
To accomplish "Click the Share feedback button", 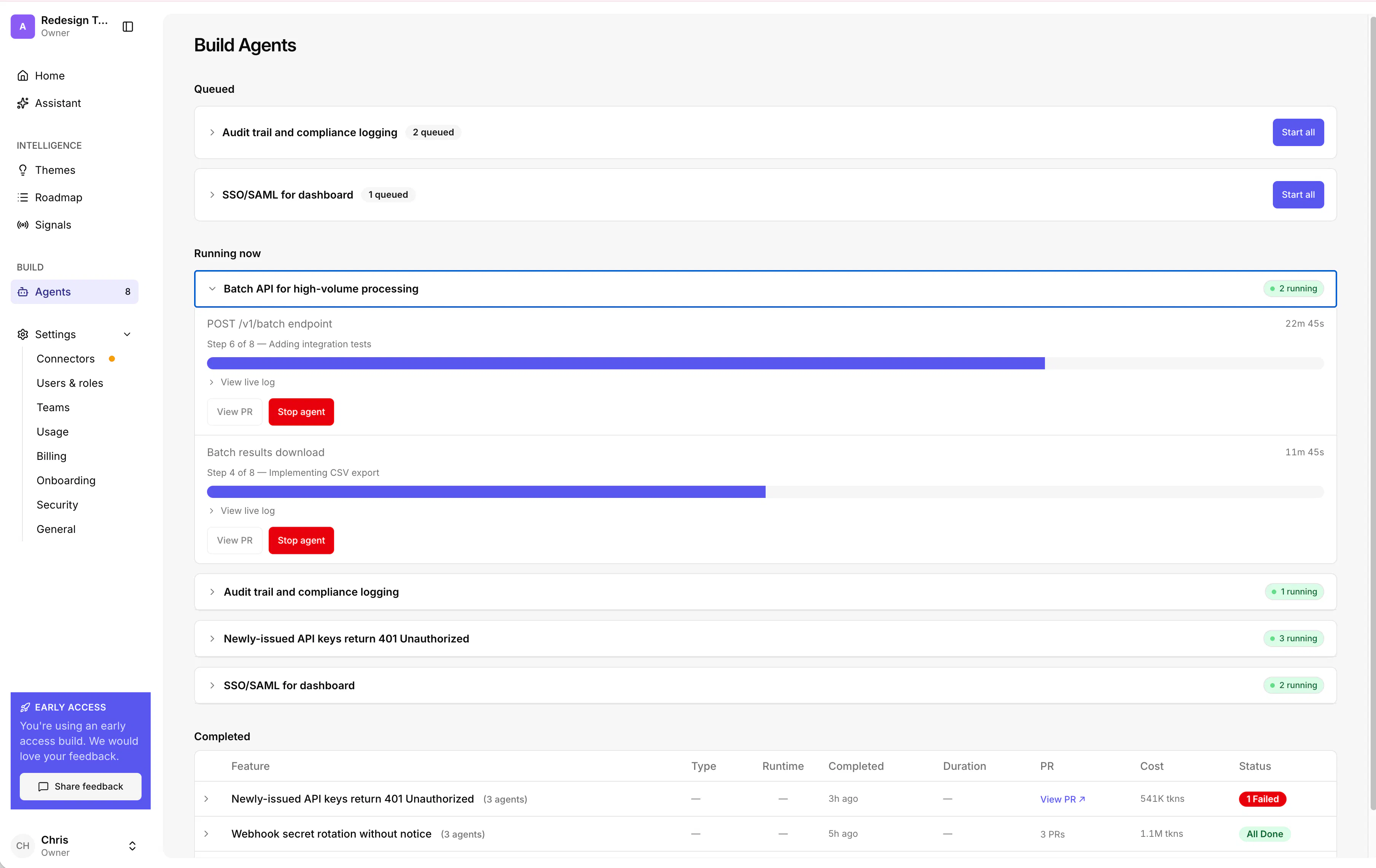I will (81, 786).
